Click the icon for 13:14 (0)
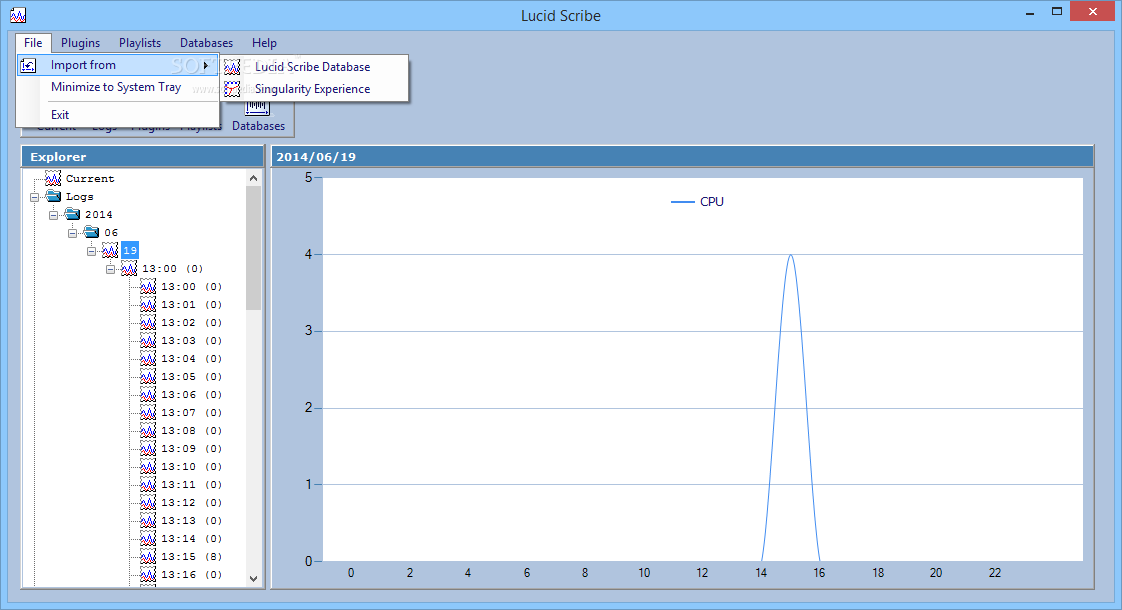The height and width of the screenshot is (610, 1122). 148,538
